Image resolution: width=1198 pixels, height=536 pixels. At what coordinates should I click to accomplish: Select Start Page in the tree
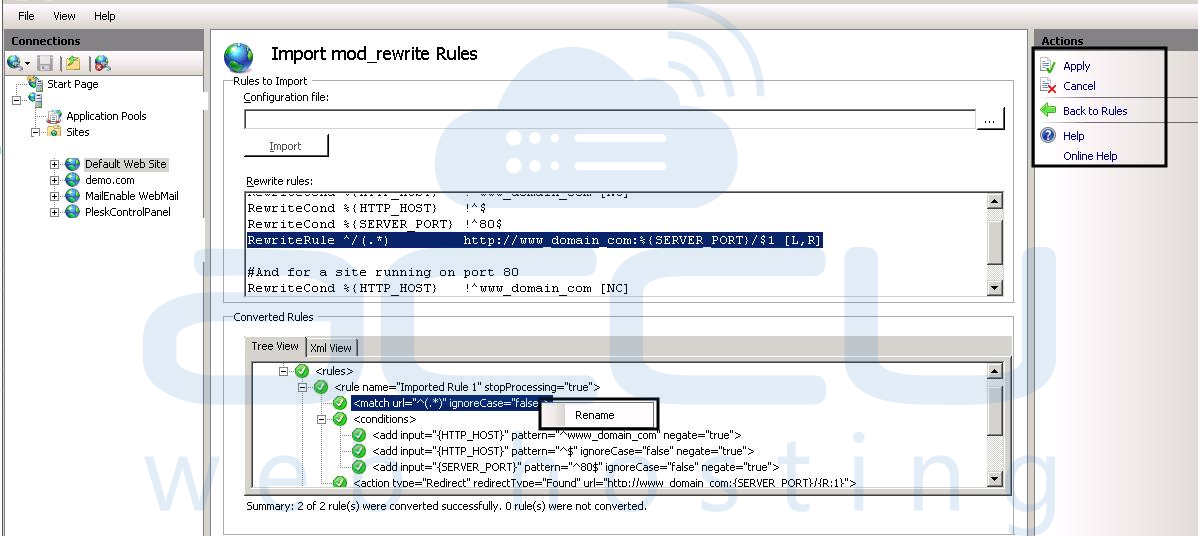click(x=73, y=84)
